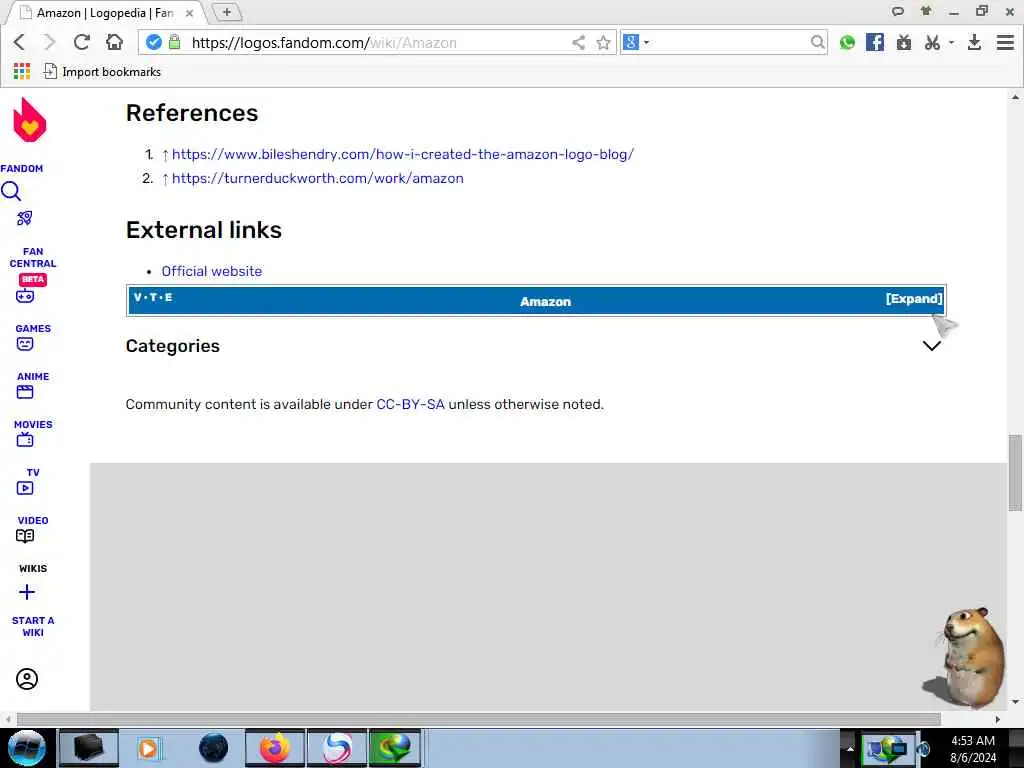This screenshot has width=1024, height=768.
Task: Open the browser hamburger menu
Action: 1005,42
